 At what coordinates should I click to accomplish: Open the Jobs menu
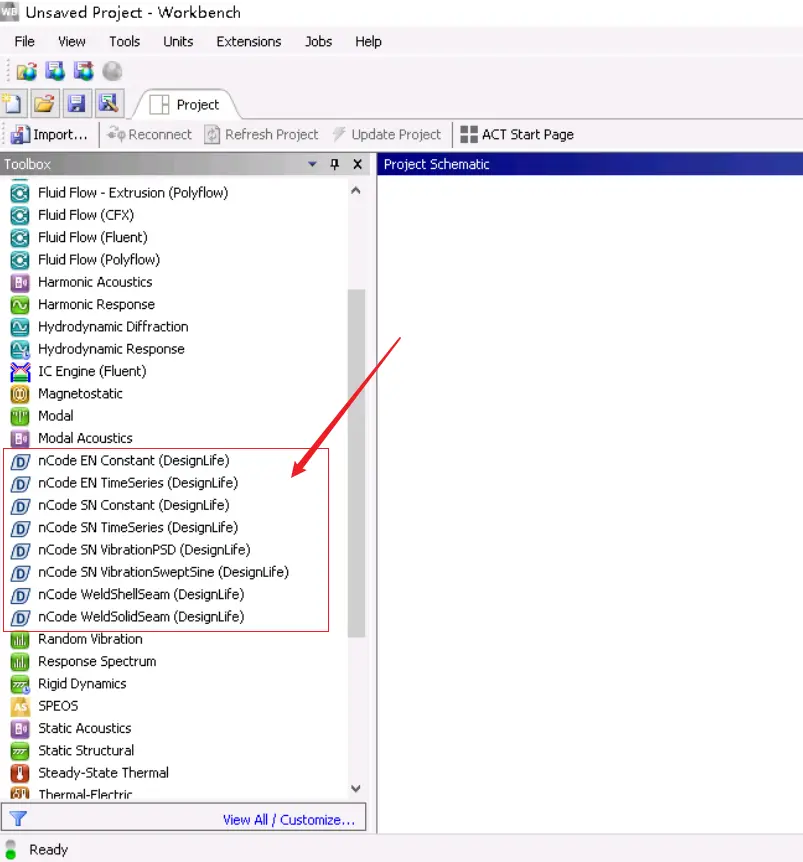point(318,42)
